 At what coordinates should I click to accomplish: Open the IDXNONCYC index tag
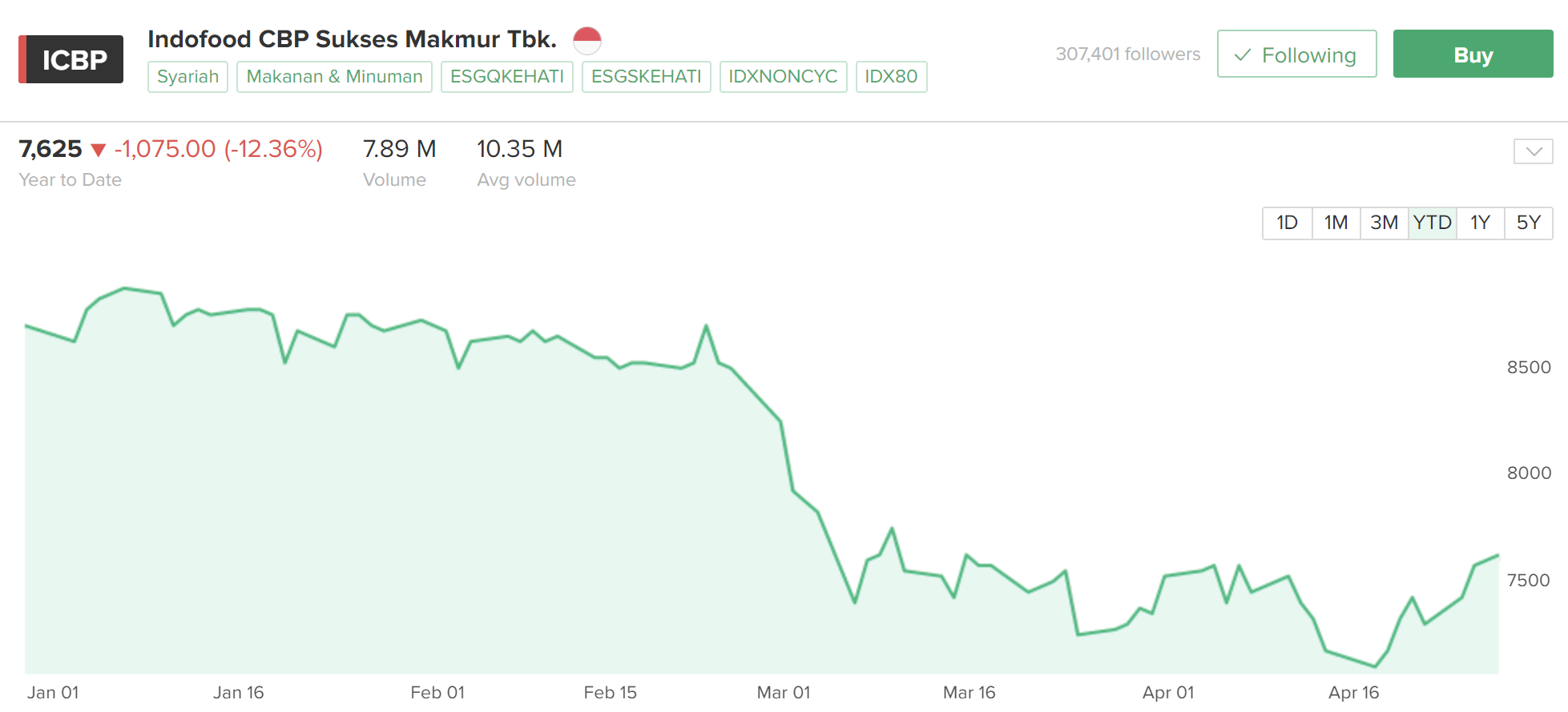783,77
